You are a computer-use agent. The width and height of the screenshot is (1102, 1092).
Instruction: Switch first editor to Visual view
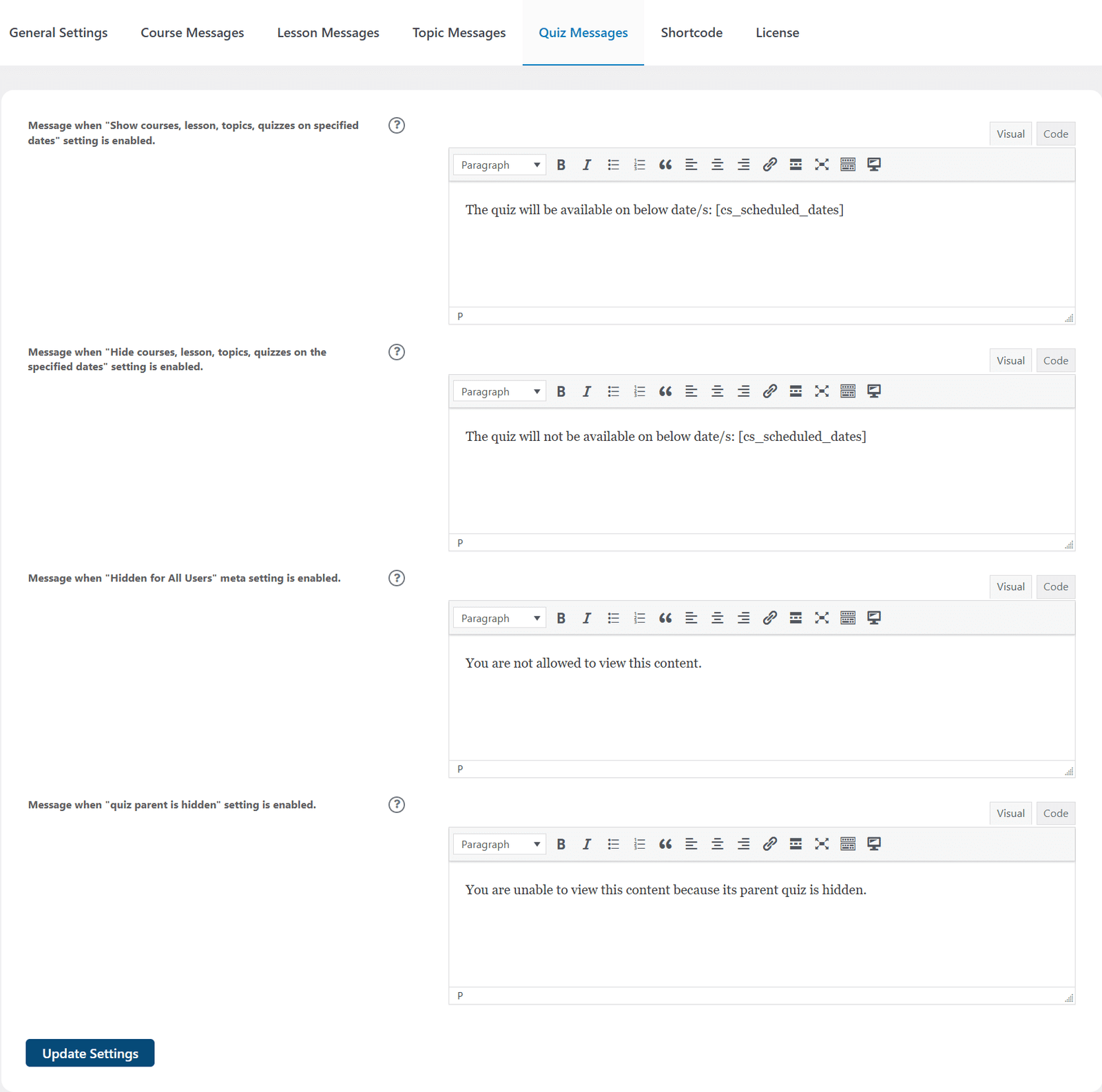point(1010,134)
